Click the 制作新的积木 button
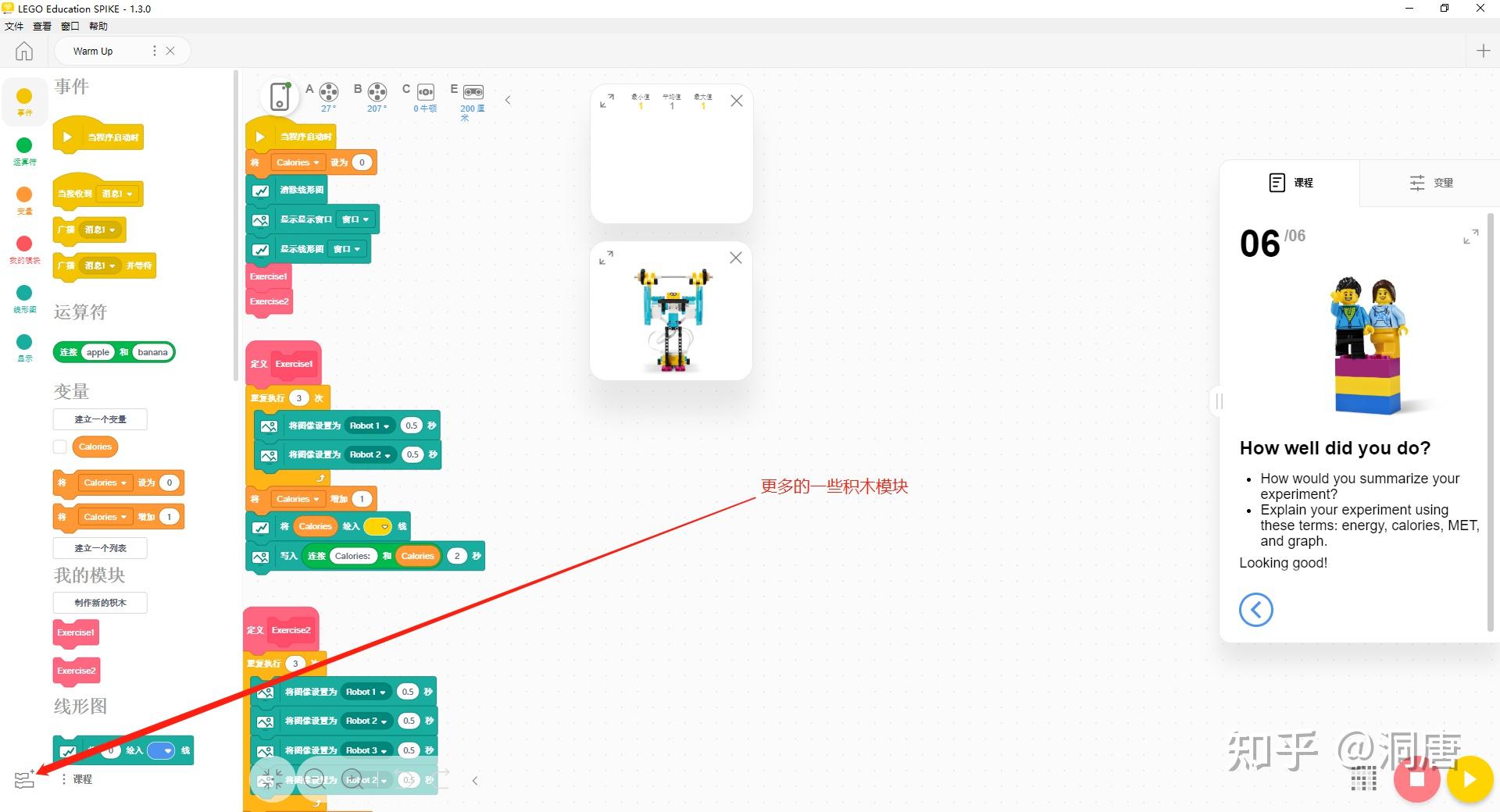The image size is (1500, 812). click(100, 602)
